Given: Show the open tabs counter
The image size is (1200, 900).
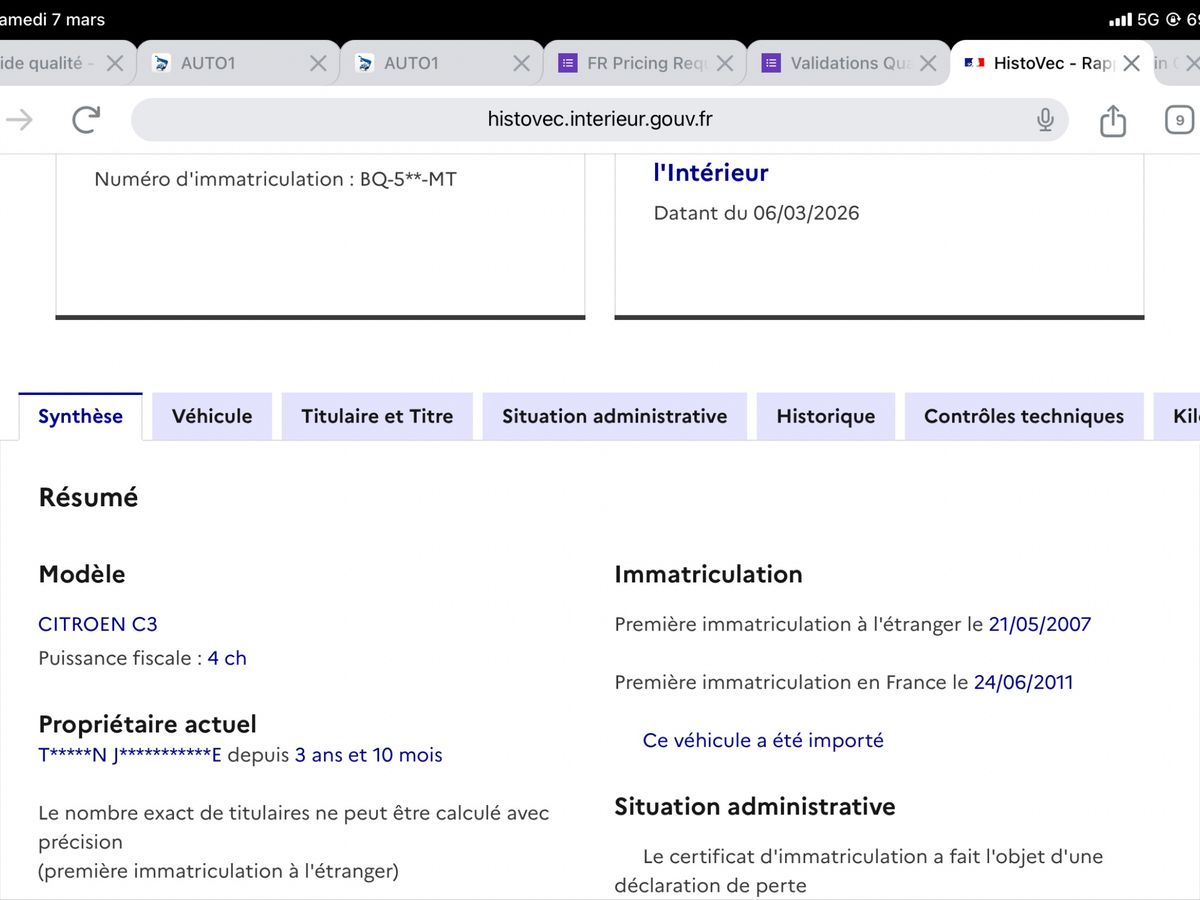Looking at the screenshot, I should (x=1180, y=120).
